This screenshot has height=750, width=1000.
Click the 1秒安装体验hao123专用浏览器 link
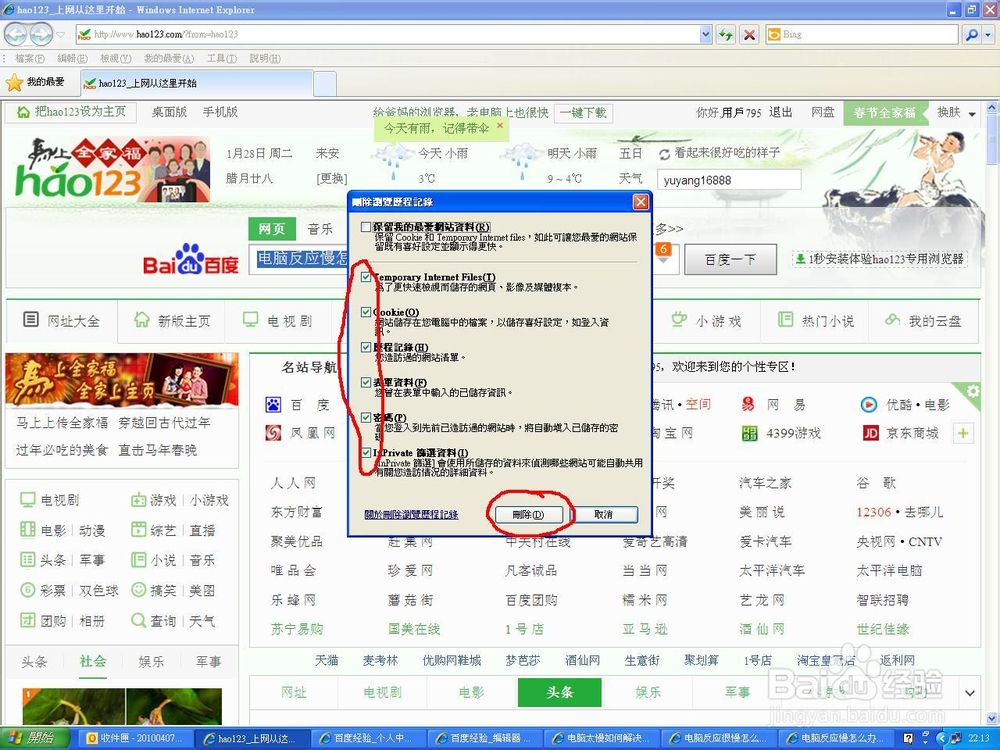click(879, 259)
